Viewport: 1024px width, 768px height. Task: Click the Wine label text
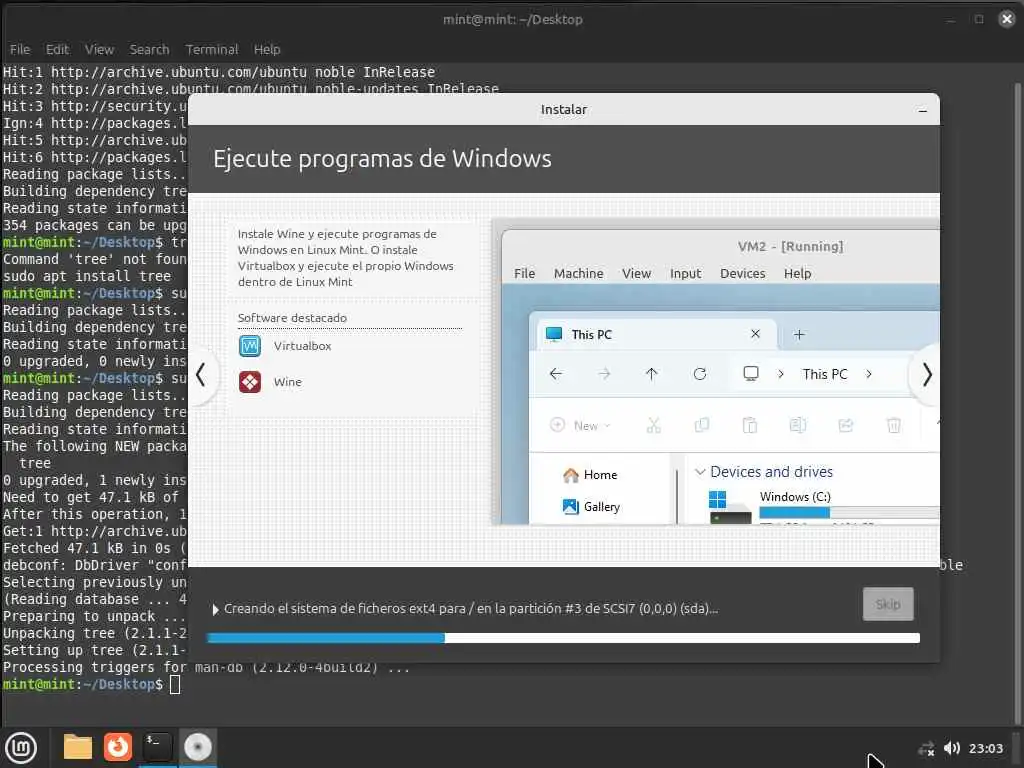pos(287,382)
